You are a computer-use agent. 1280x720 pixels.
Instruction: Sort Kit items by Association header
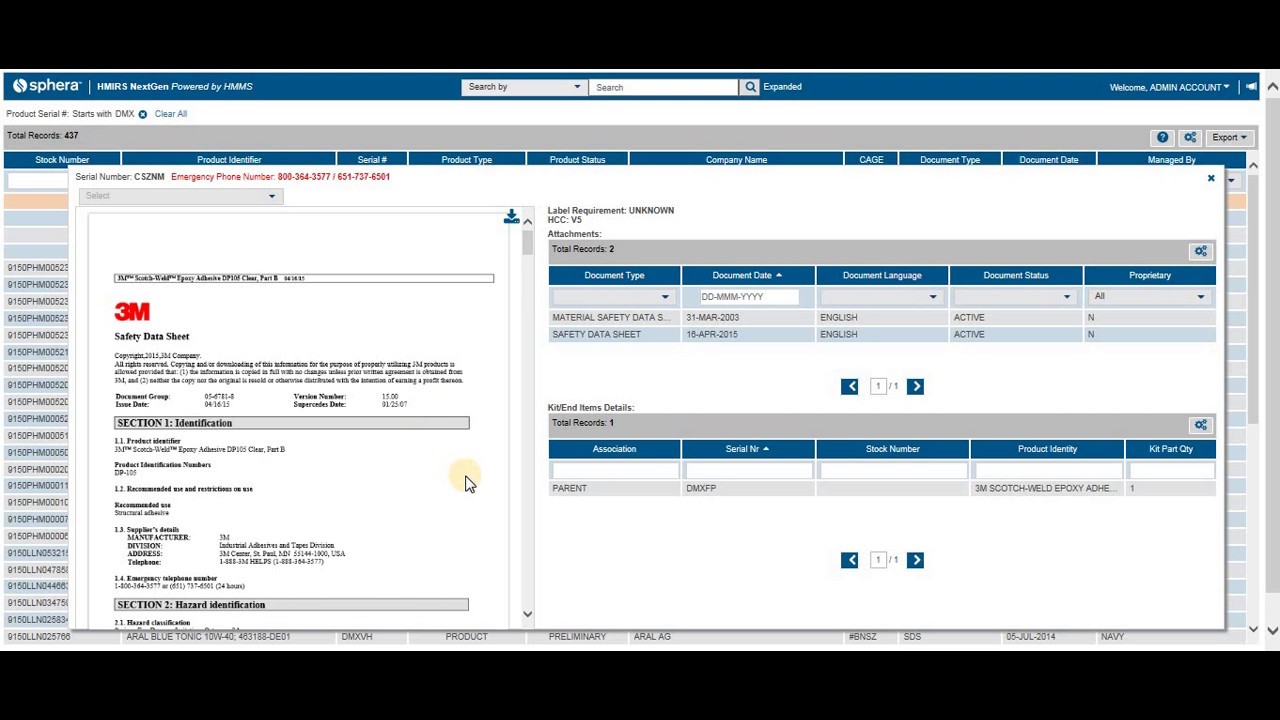coord(614,449)
